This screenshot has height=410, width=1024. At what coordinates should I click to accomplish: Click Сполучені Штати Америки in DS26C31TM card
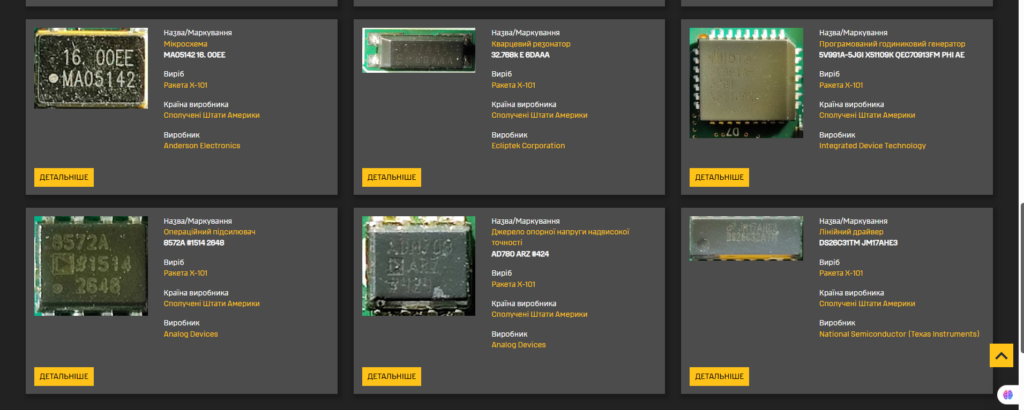click(867, 304)
